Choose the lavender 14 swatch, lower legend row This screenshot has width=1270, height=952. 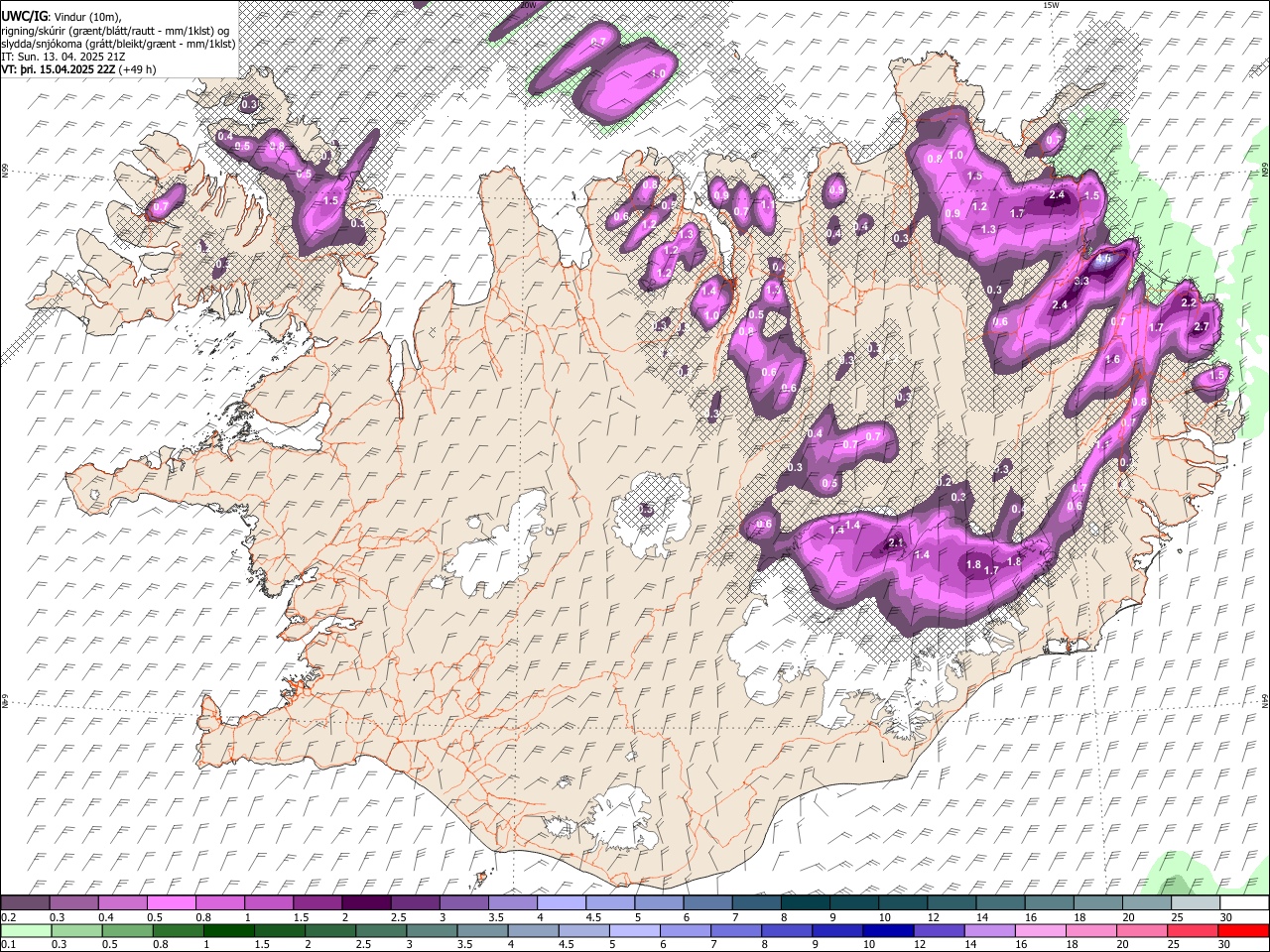click(x=988, y=930)
